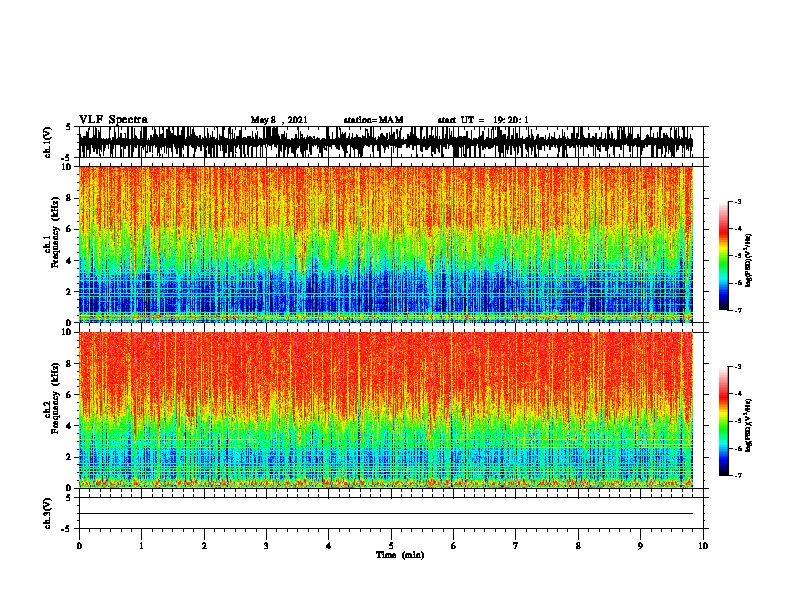The width and height of the screenshot is (792, 612).
Task: Click the 6 kHz tick of ch.1 spectrogram
Action: tap(69, 229)
